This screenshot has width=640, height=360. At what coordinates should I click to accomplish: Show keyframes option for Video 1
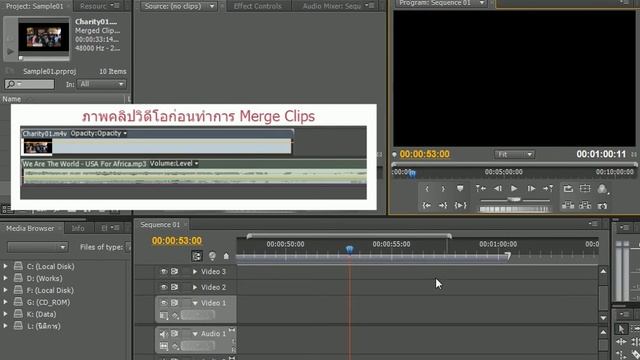coord(176,316)
